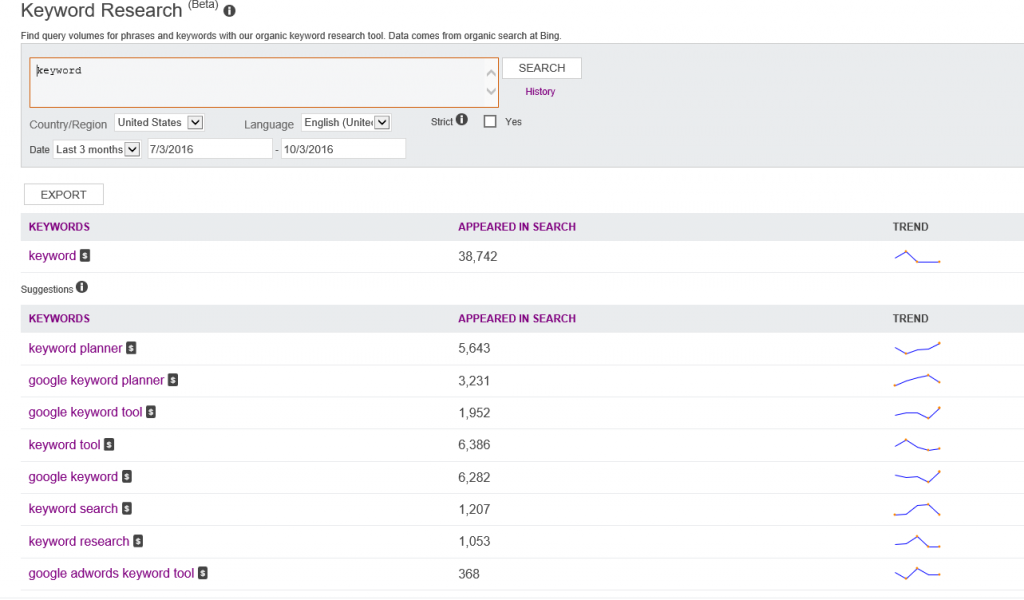Screen dimensions: 1024x600
Task: Open the keyword research link
Action: [79, 541]
